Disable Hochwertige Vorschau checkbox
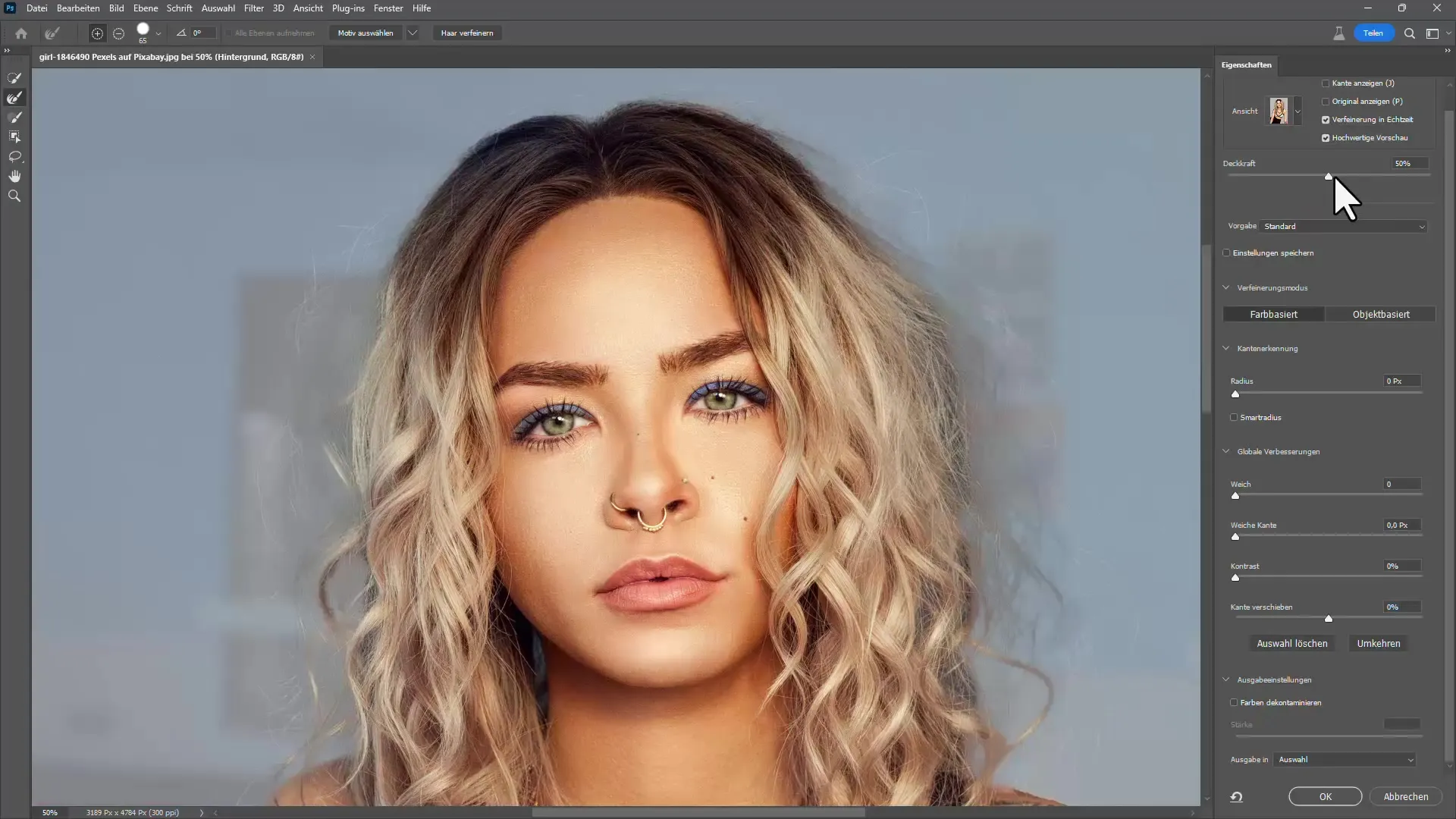This screenshot has width=1456, height=819. [x=1326, y=138]
